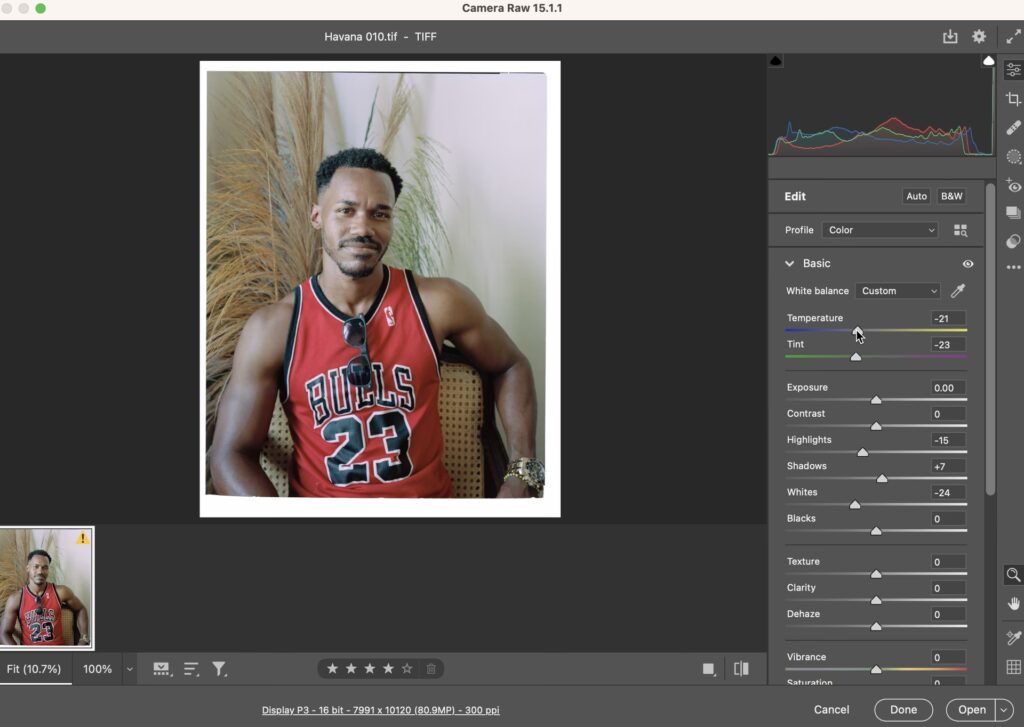Viewport: 1024px width, 727px height.
Task: Select the Red Eye removal tool
Action: click(1013, 186)
